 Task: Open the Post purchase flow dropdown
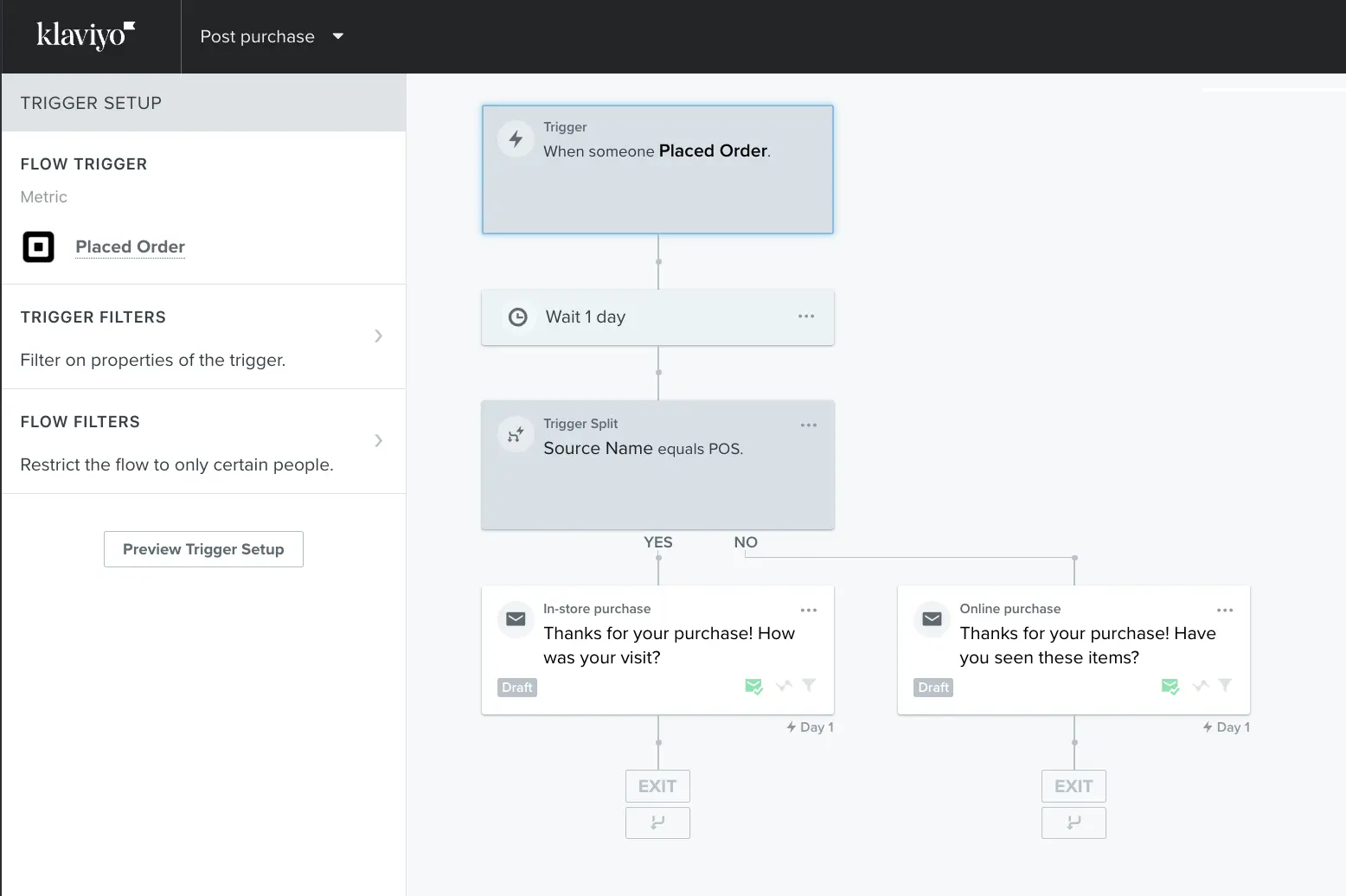tap(272, 36)
